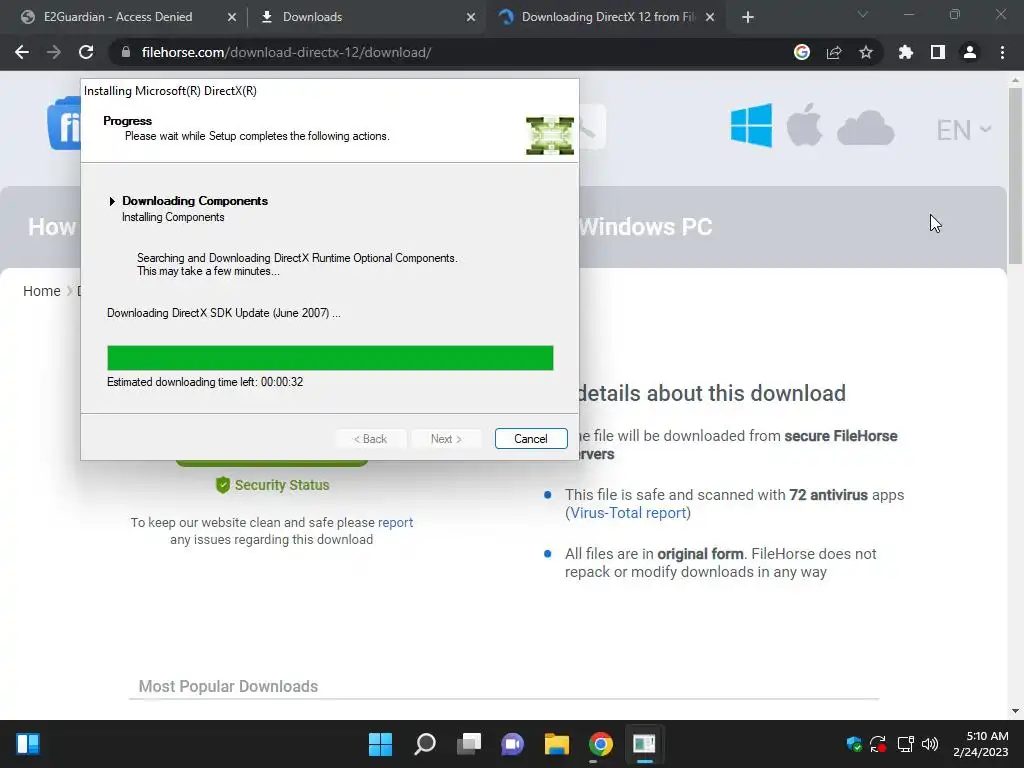Click the browser back arrow
The height and width of the screenshot is (768, 1024).
coord(22,52)
